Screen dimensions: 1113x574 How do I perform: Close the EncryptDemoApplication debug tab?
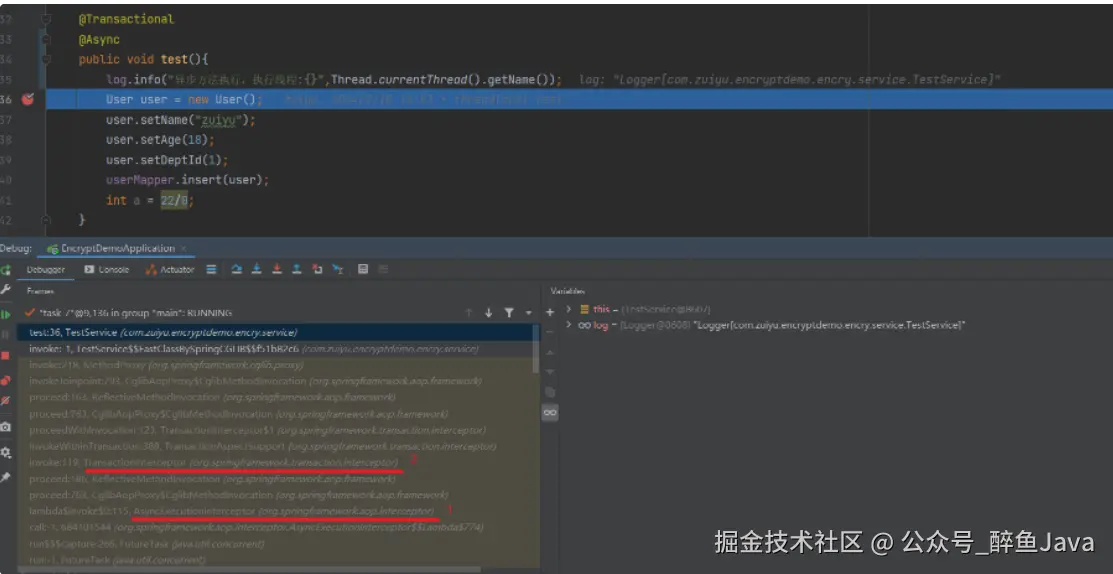(x=184, y=248)
